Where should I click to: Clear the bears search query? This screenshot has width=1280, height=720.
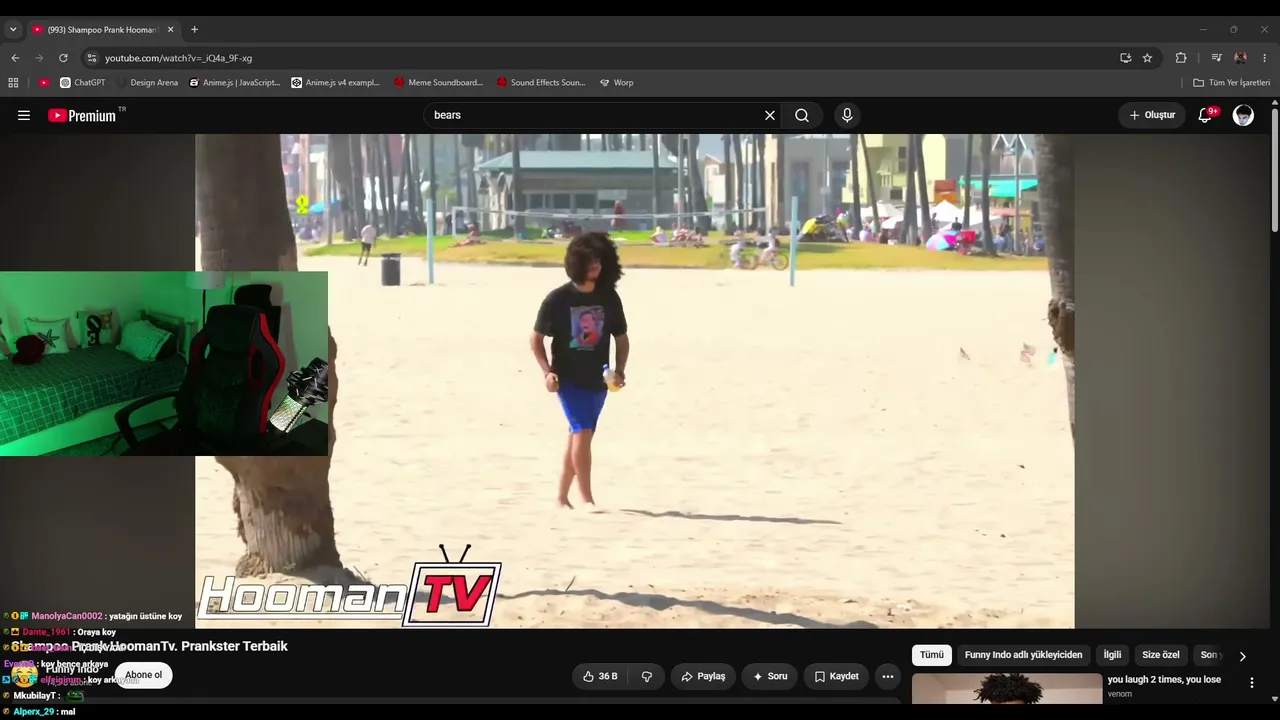pos(770,115)
